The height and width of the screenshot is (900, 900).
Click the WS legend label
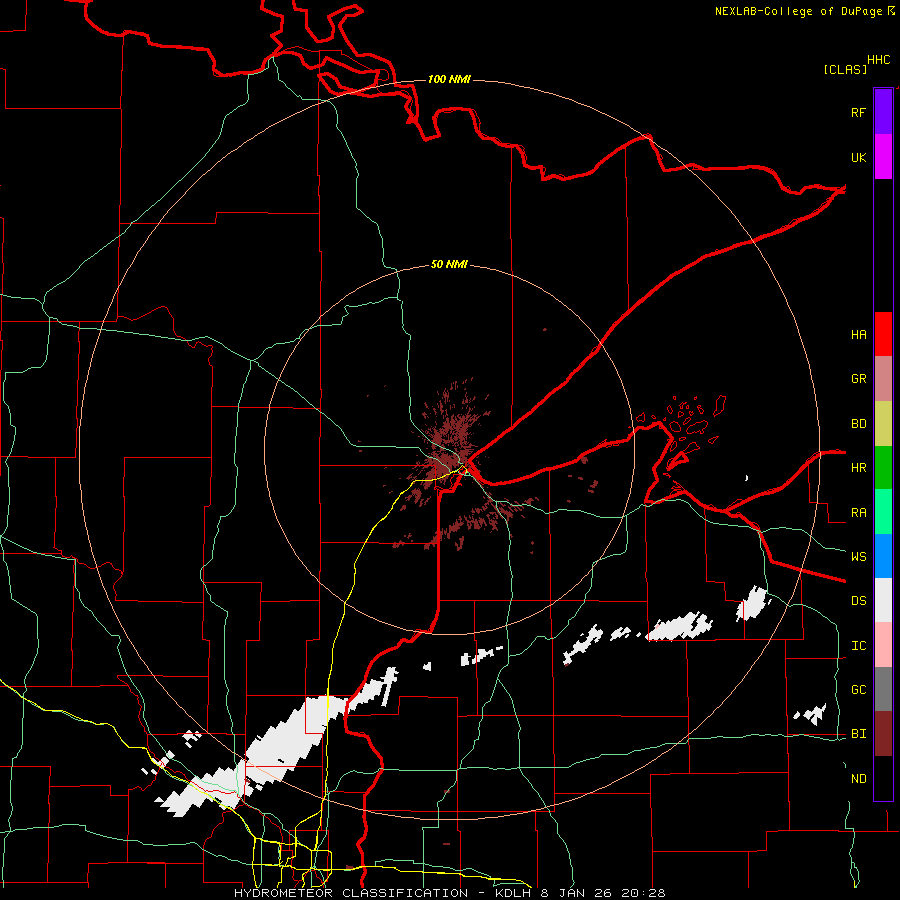858,556
